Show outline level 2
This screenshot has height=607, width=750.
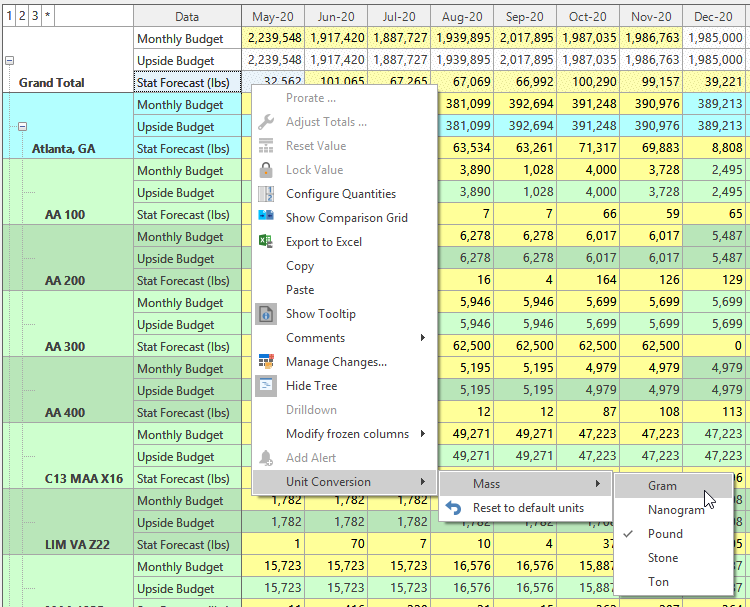click(x=22, y=16)
